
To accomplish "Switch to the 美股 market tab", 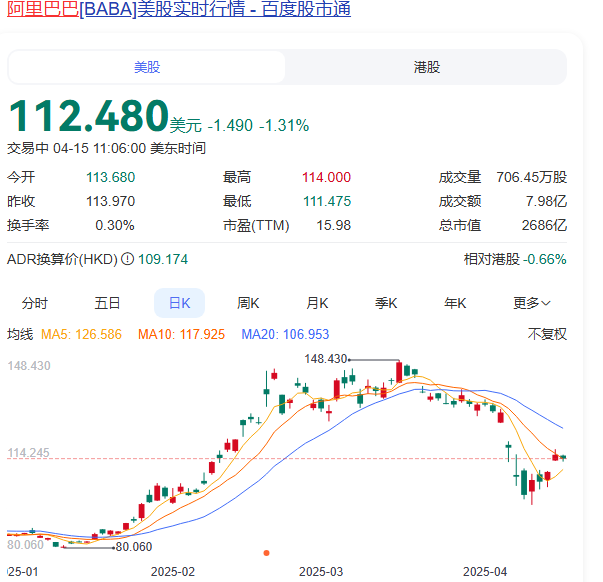I will pos(147,67).
